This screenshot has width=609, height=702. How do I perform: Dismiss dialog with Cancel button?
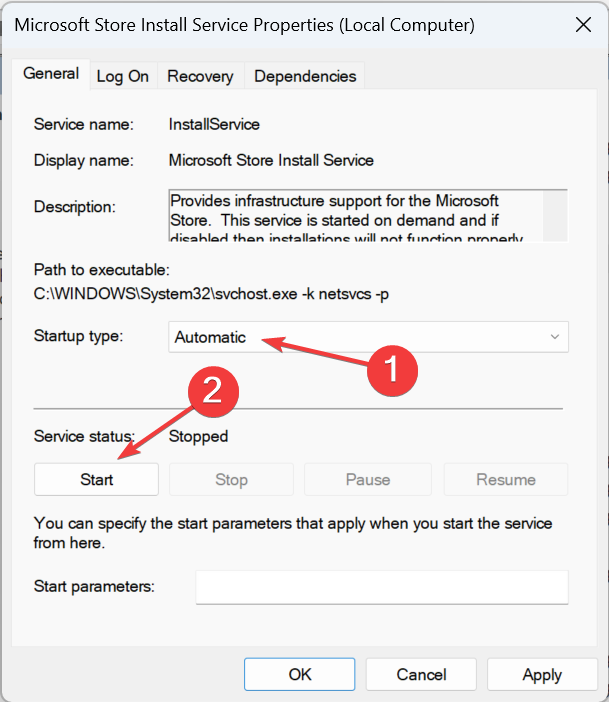coord(421,674)
